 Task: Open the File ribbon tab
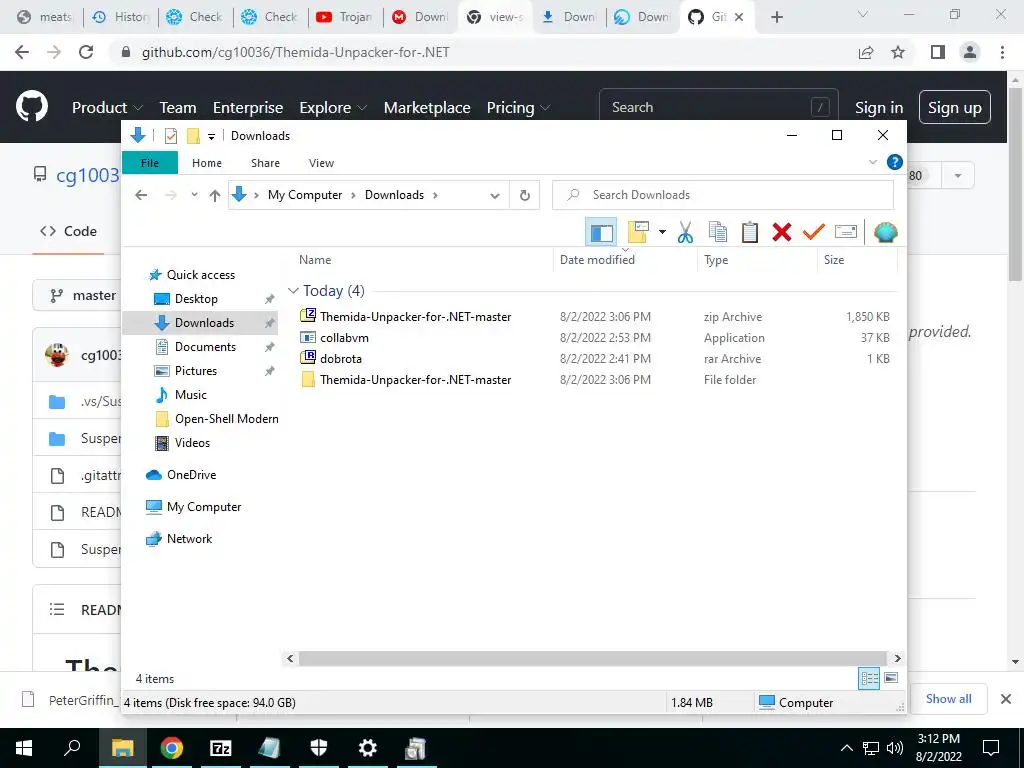(x=150, y=163)
